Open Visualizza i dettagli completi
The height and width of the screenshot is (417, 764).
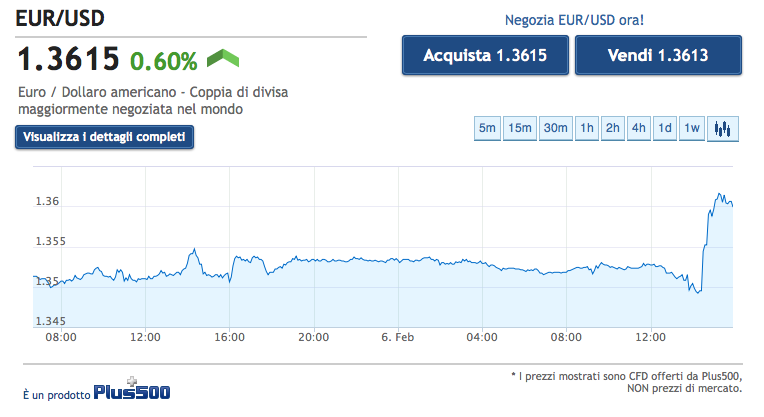105,137
